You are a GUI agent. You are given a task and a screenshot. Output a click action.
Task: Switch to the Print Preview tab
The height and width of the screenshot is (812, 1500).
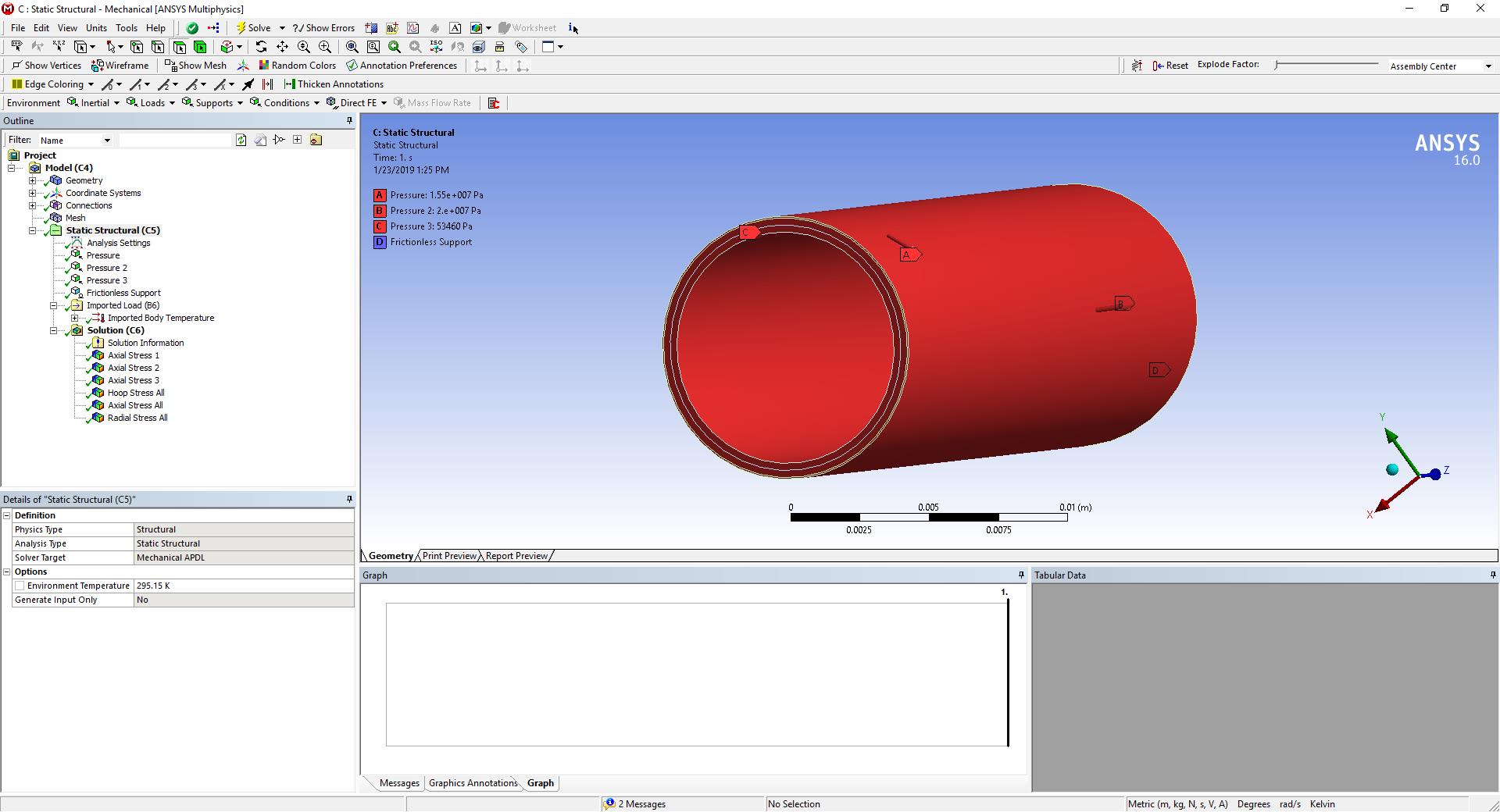click(449, 556)
